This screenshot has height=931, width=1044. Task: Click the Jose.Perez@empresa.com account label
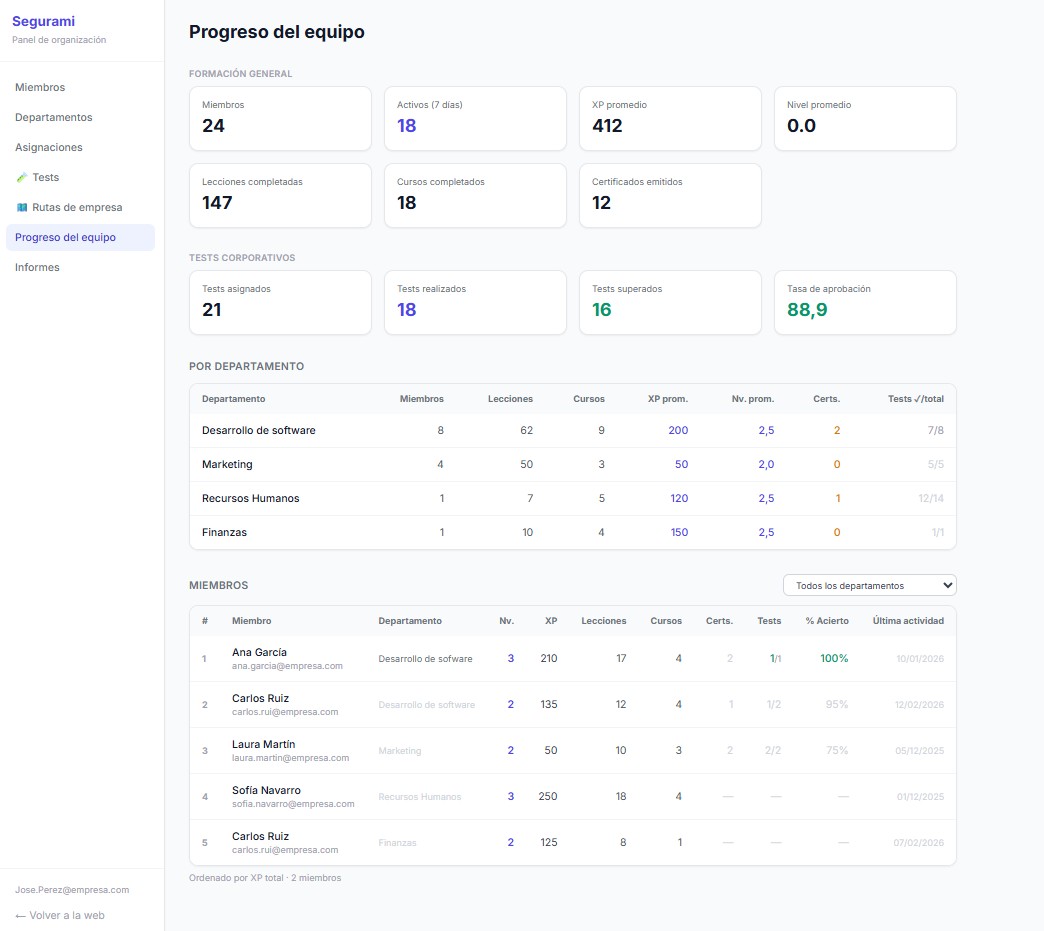71,889
